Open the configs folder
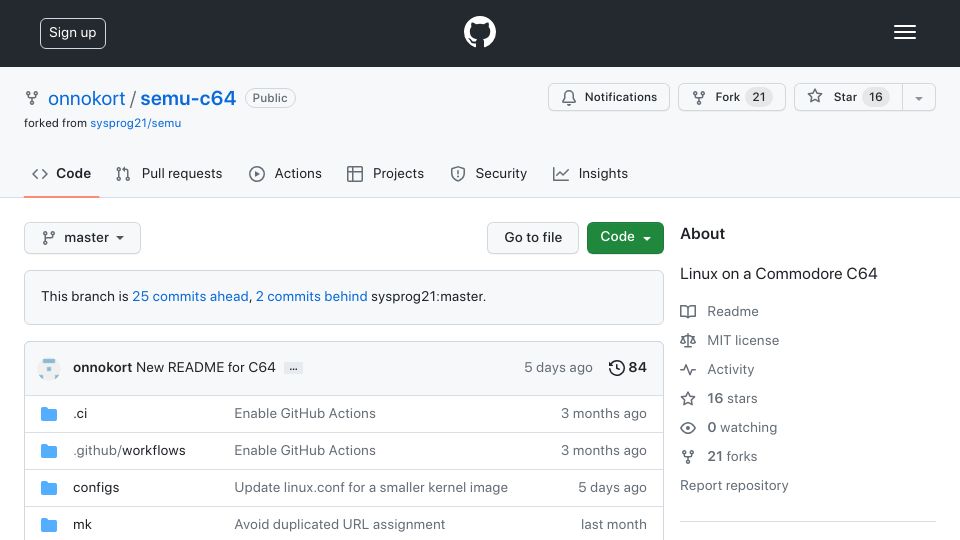Viewport: 960px width, 540px height. [96, 487]
